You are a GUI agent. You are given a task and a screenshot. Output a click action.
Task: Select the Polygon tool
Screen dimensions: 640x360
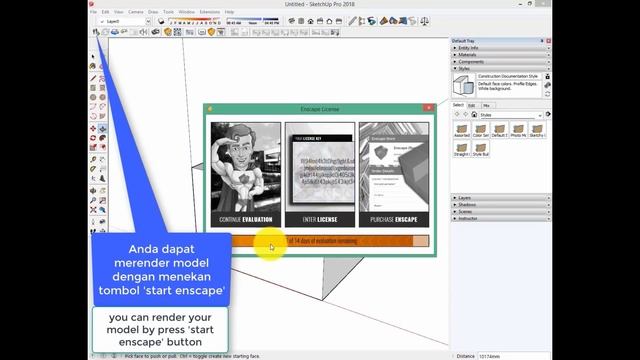pyautogui.click(x=102, y=97)
